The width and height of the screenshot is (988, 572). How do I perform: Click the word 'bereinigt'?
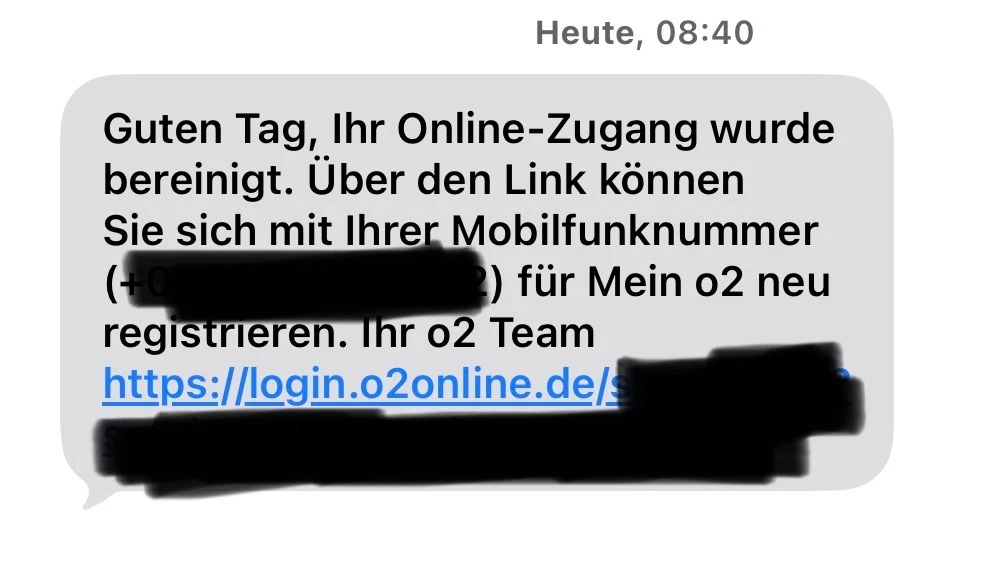pyautogui.click(x=197, y=181)
